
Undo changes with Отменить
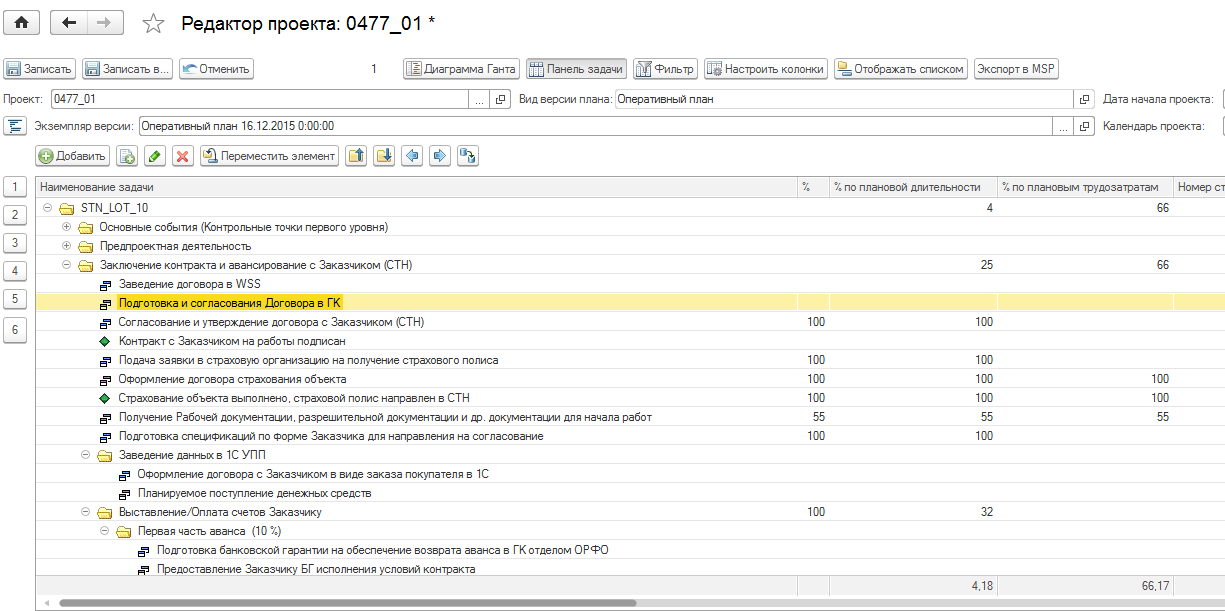click(x=216, y=69)
